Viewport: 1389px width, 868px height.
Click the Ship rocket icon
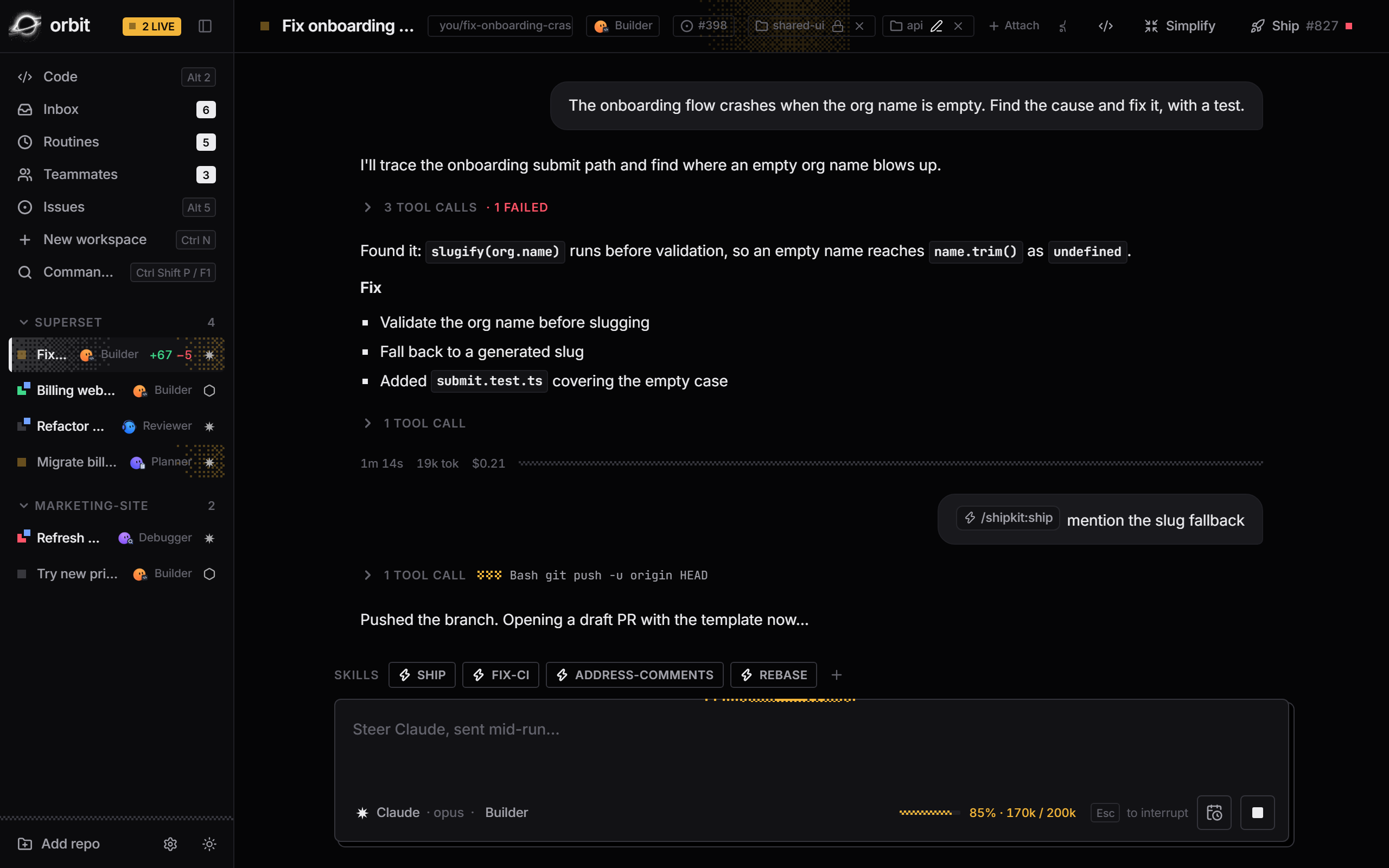[1257, 26]
